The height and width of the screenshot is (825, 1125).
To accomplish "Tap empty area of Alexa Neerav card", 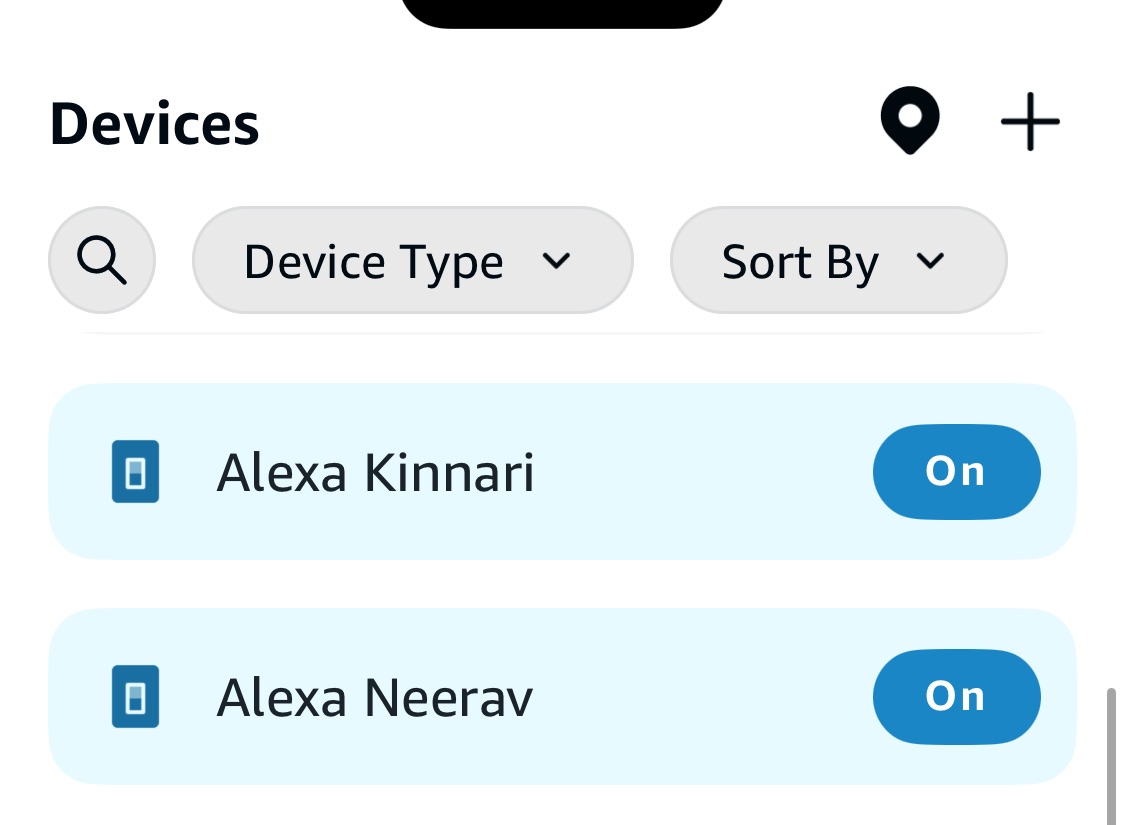I will coord(703,697).
